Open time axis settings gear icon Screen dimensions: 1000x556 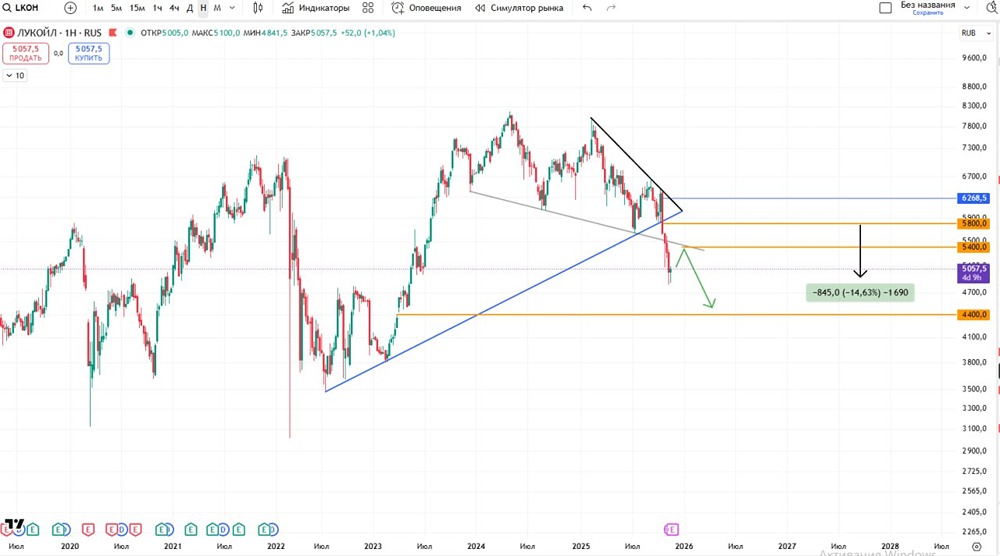(x=976, y=546)
